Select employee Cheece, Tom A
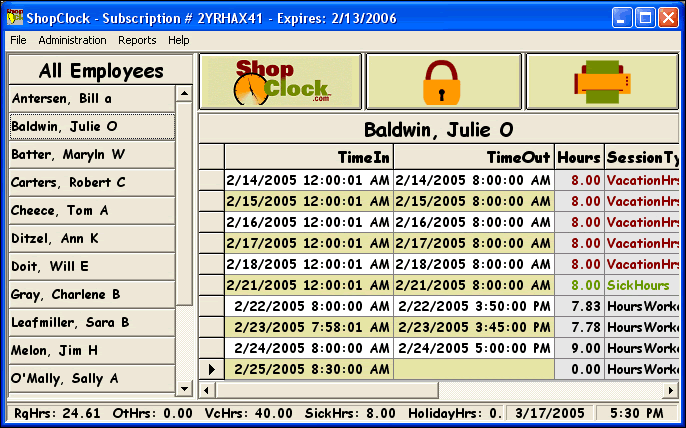 point(92,210)
